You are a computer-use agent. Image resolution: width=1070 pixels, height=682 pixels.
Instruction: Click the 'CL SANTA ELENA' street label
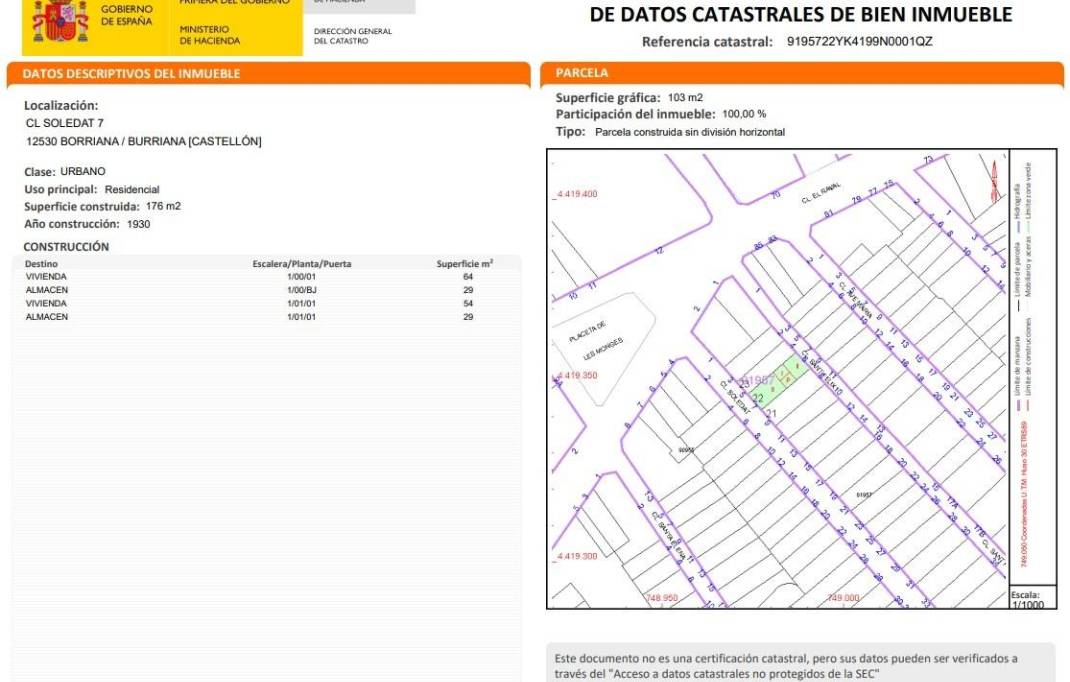click(x=668, y=536)
